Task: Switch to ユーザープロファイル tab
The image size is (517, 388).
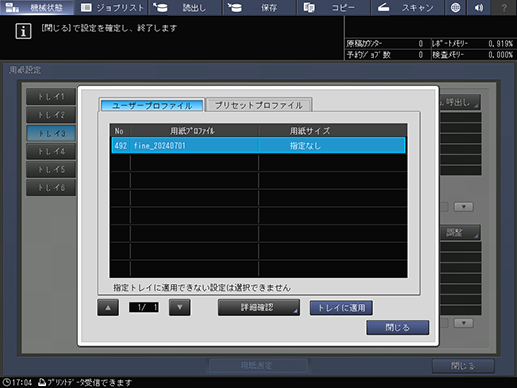Action: pyautogui.click(x=152, y=106)
